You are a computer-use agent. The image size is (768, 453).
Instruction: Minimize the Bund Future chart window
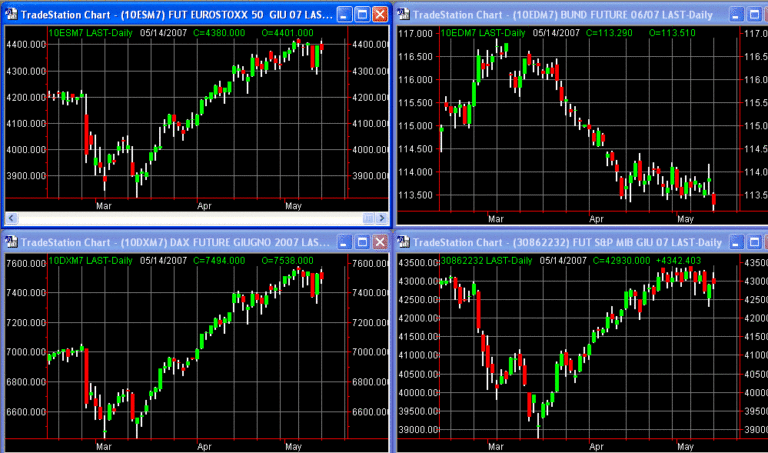[737, 14]
